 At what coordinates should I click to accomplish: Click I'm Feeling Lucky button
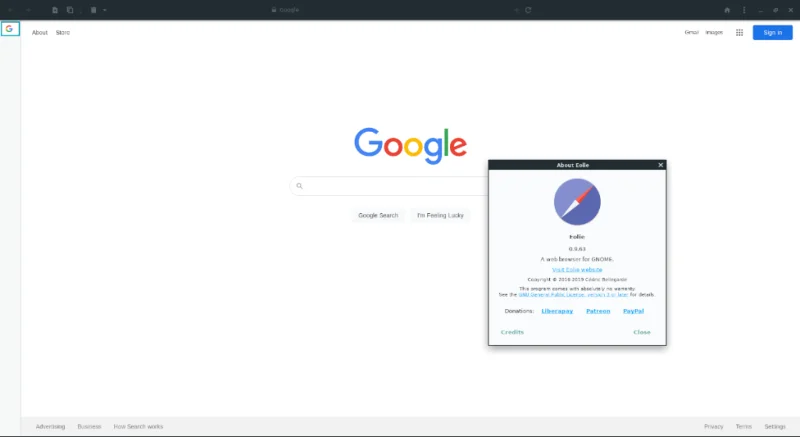tap(440, 215)
